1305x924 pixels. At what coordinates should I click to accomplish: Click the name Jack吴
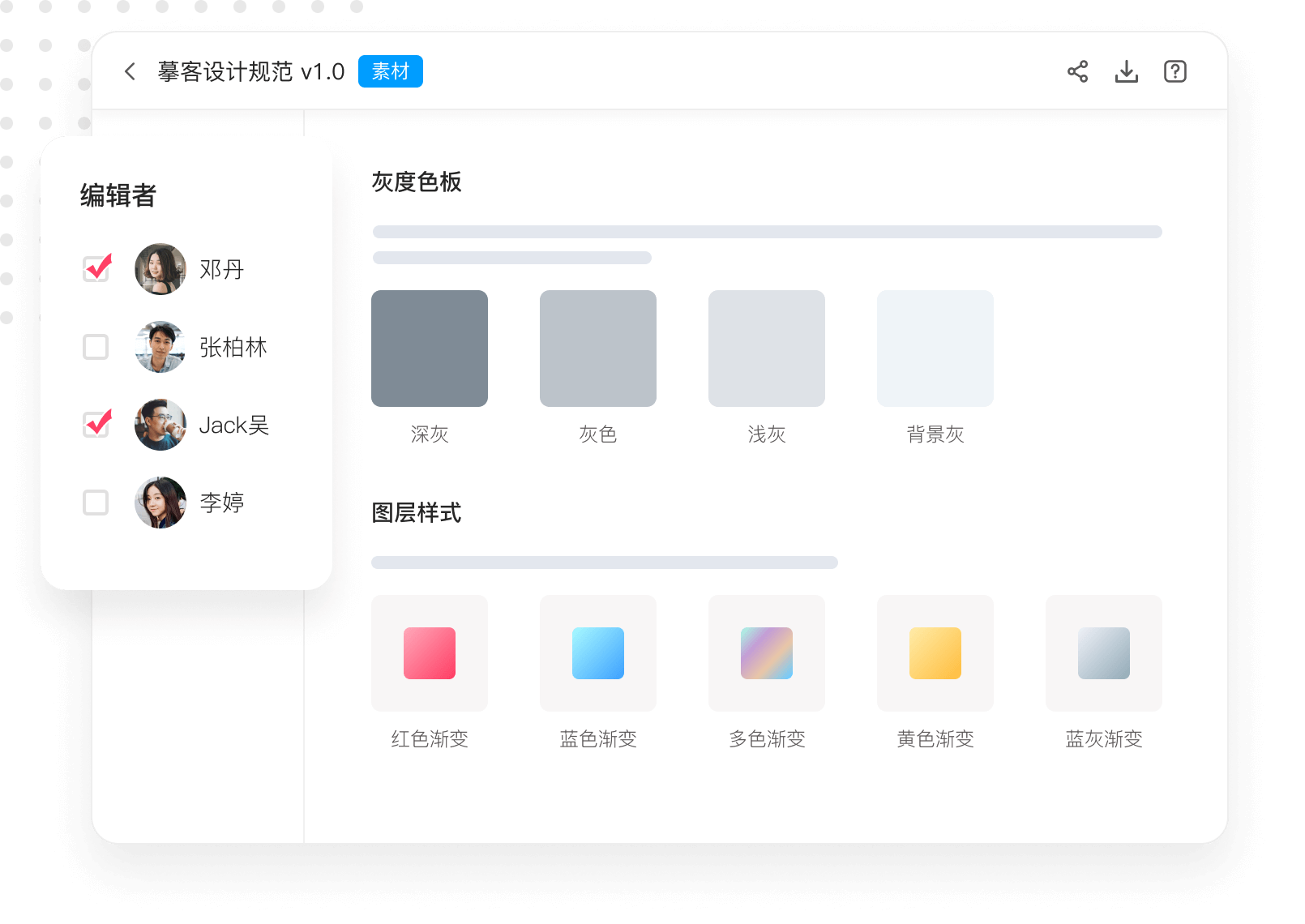tap(234, 425)
